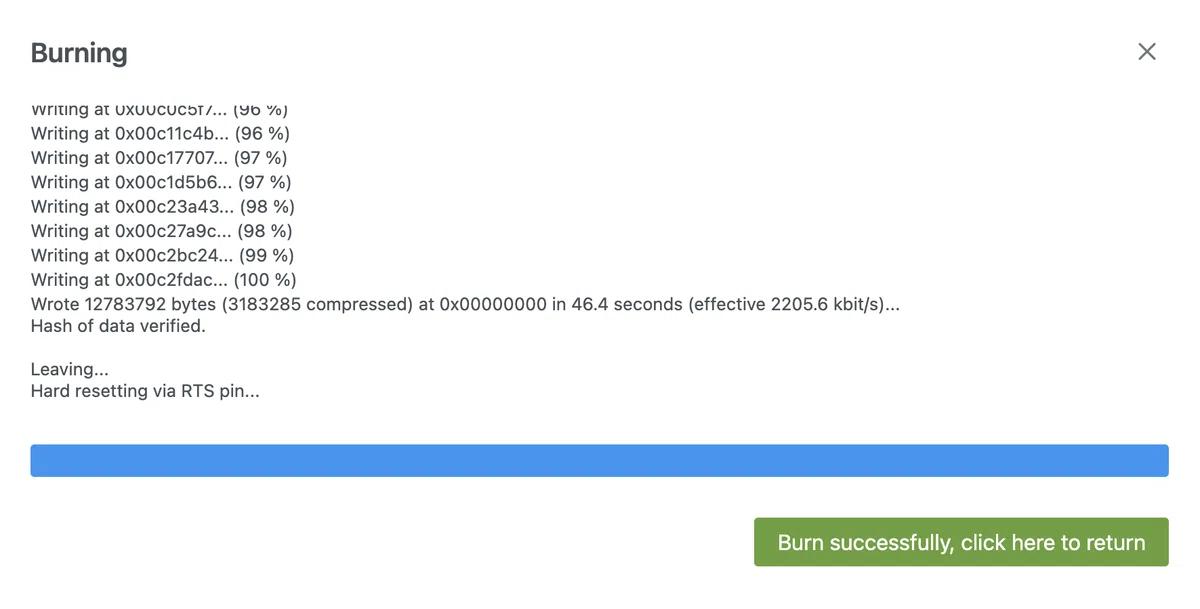Select the "Hard resetting via RTS pin..." line
Viewport: 1200px width, 609px height.
pos(145,391)
